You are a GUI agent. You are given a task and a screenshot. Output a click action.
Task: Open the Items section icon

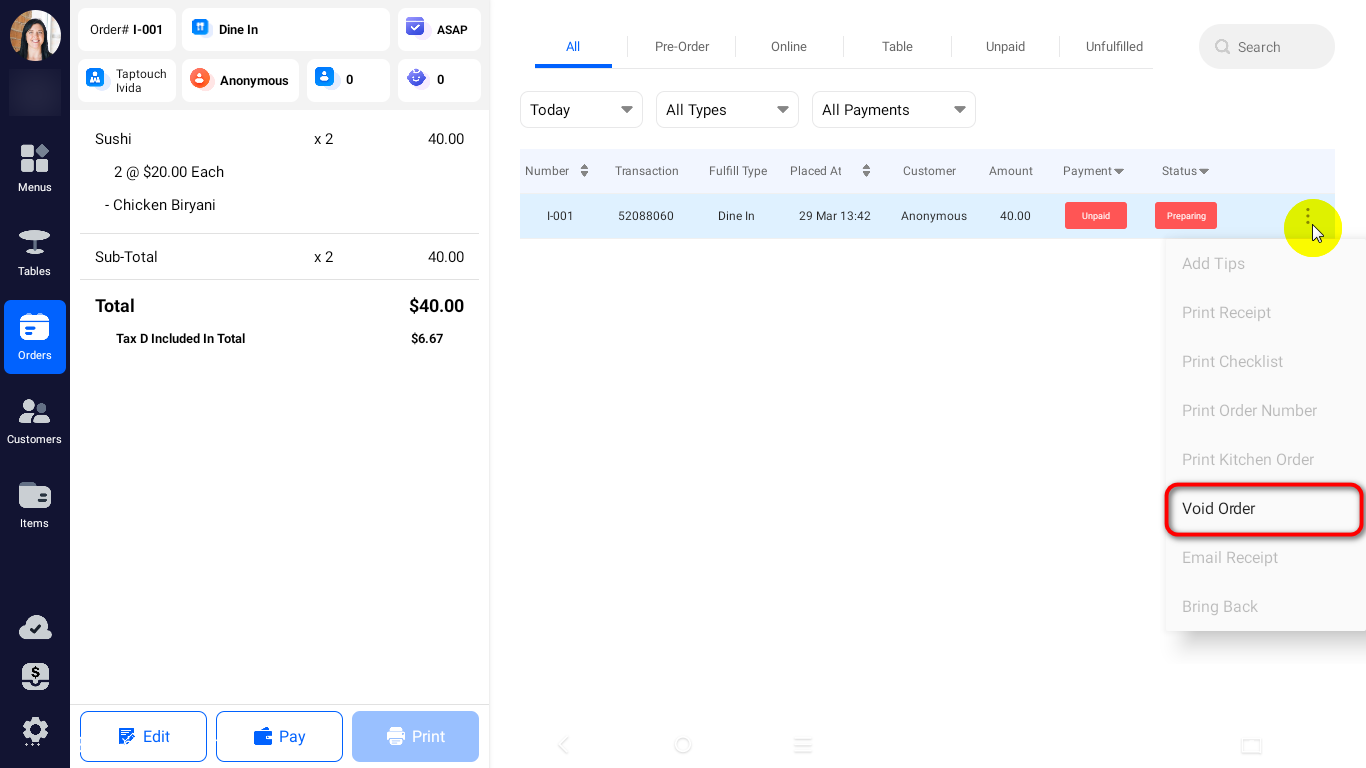34,505
